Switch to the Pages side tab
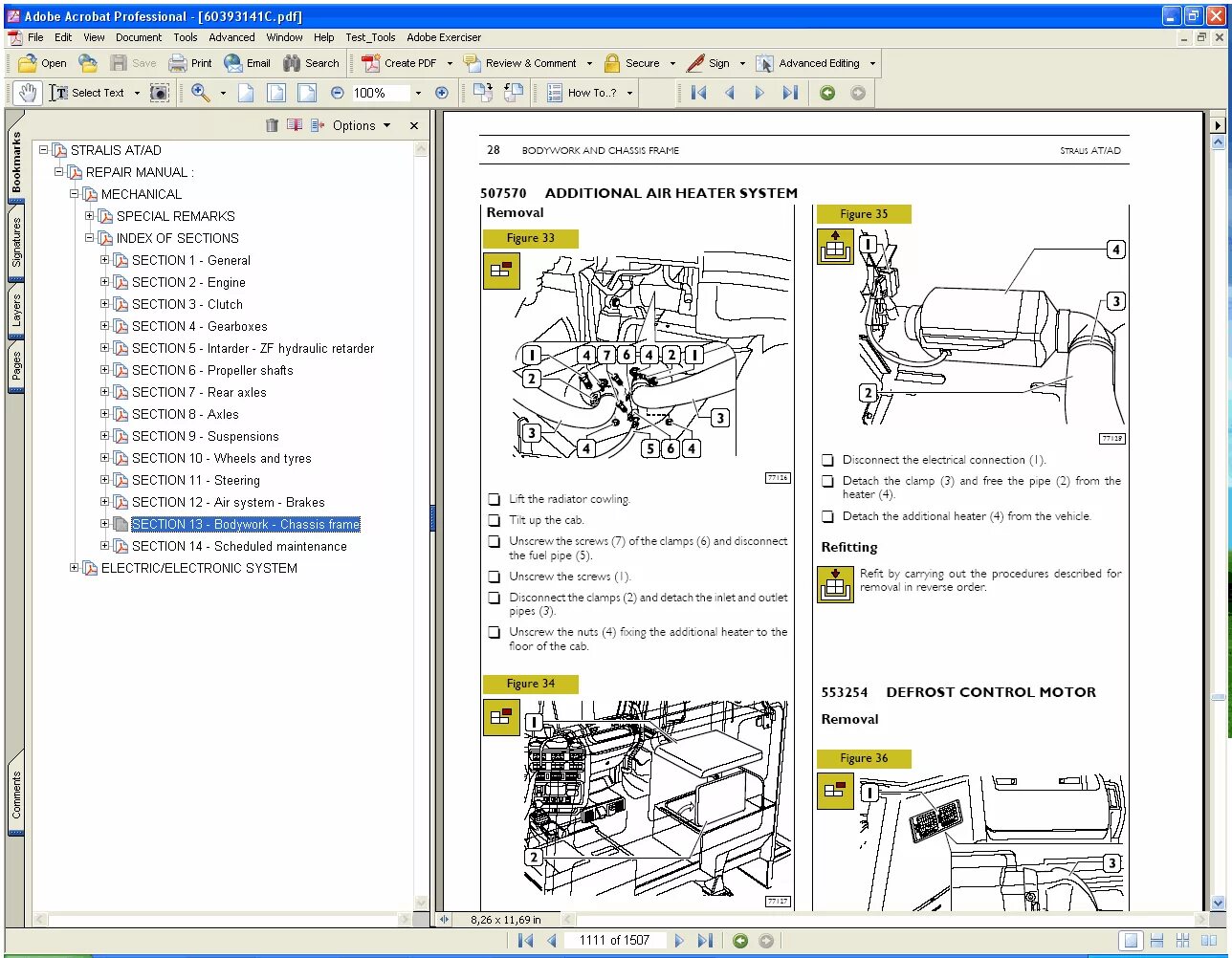 coord(16,367)
